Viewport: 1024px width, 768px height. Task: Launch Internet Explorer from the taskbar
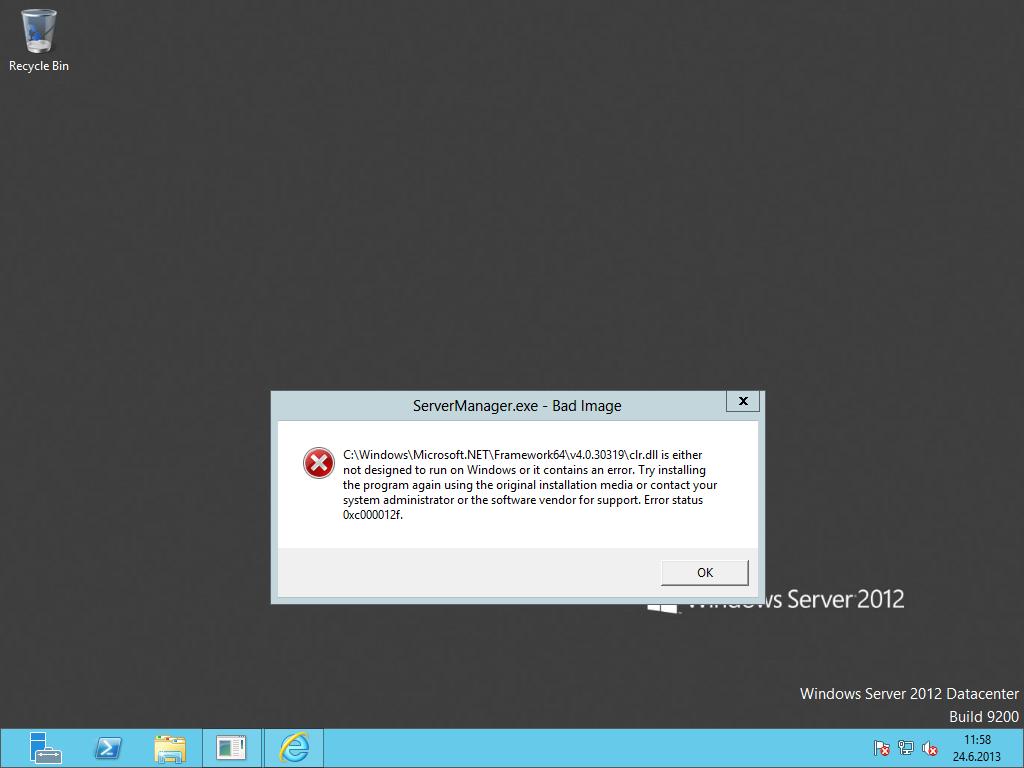tap(294, 748)
